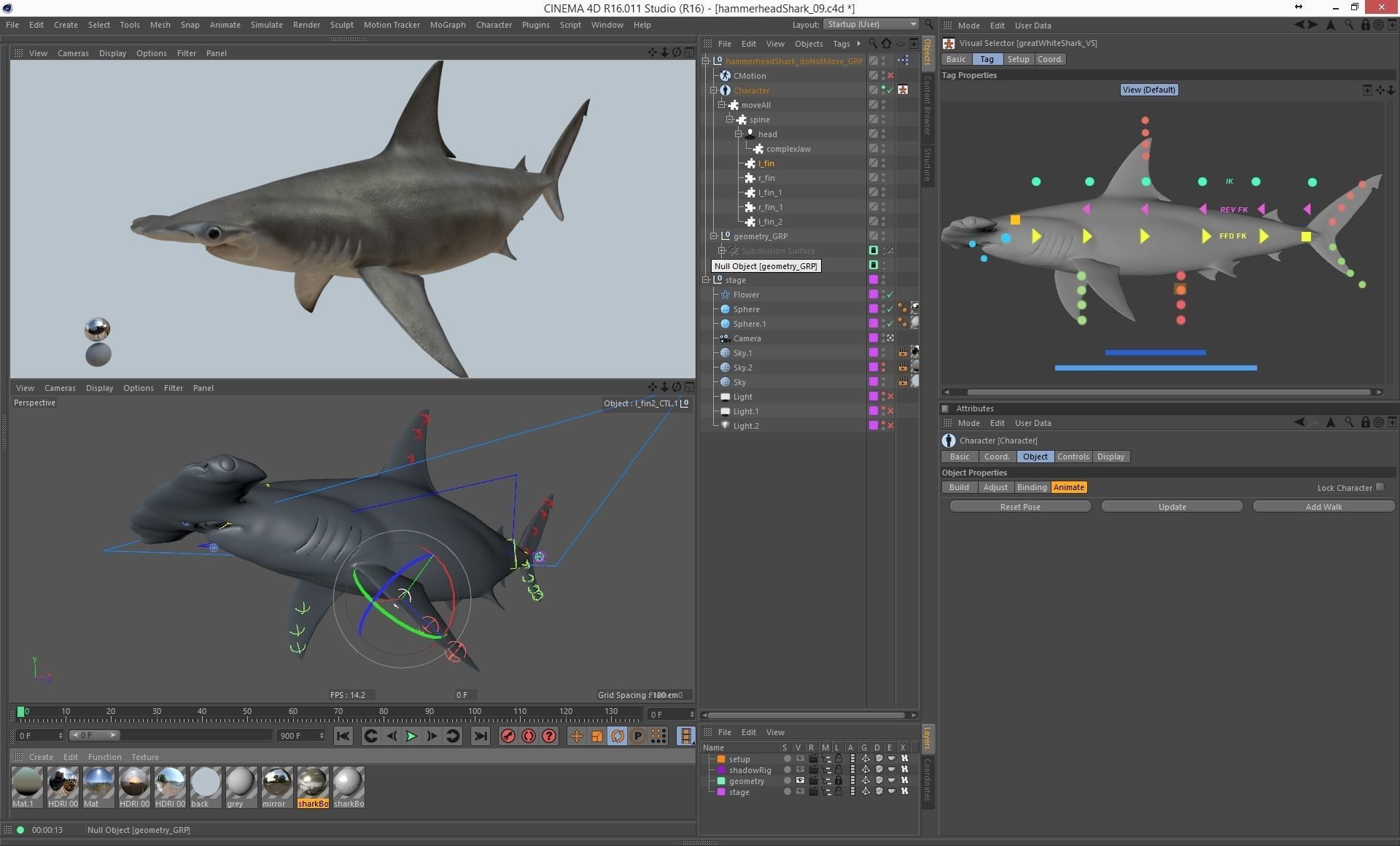Viewport: 1400px width, 846px height.
Task: Click the Keyframe Selection question mark icon
Action: click(x=549, y=736)
